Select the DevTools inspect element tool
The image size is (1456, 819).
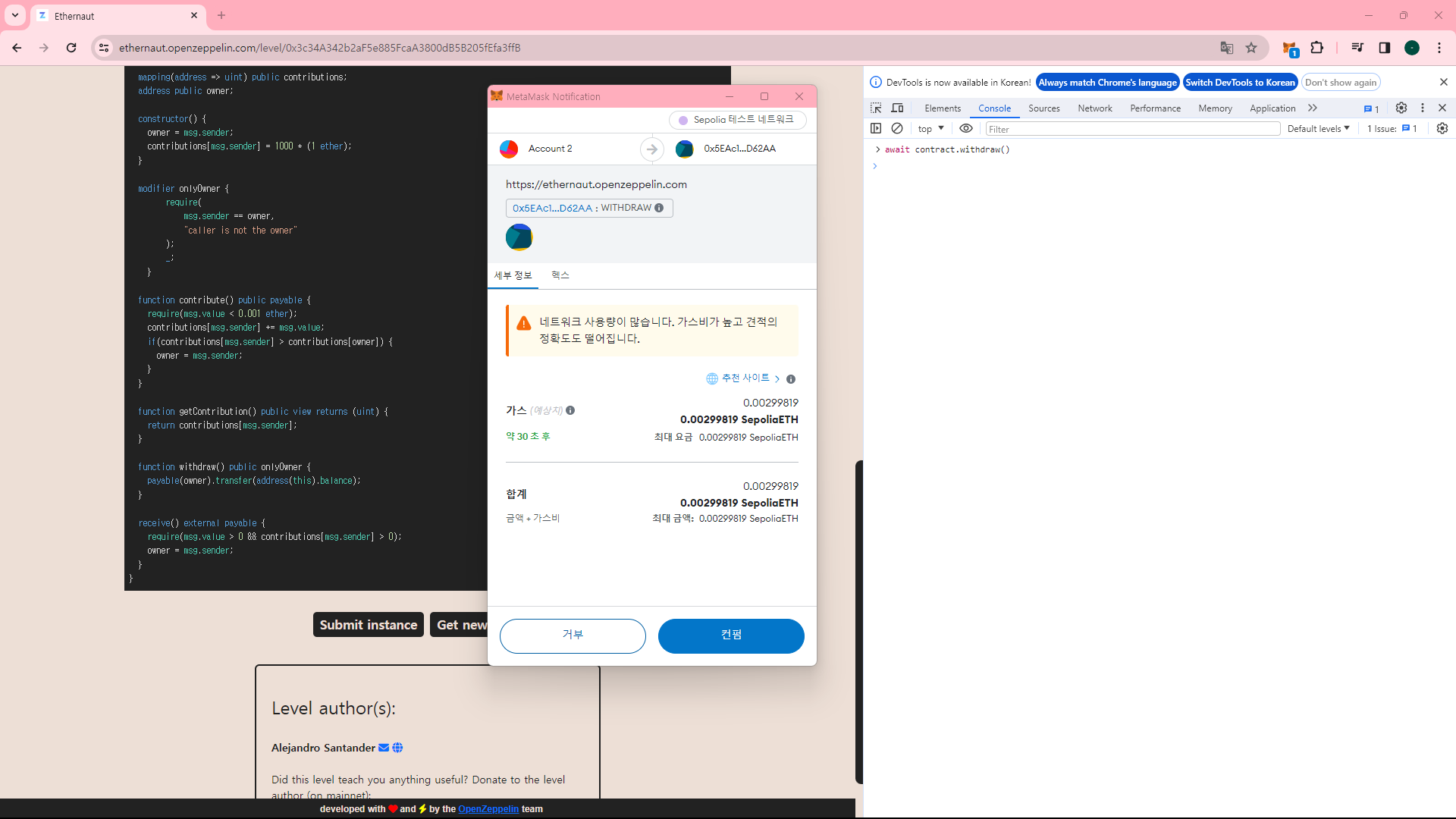pyautogui.click(x=876, y=108)
